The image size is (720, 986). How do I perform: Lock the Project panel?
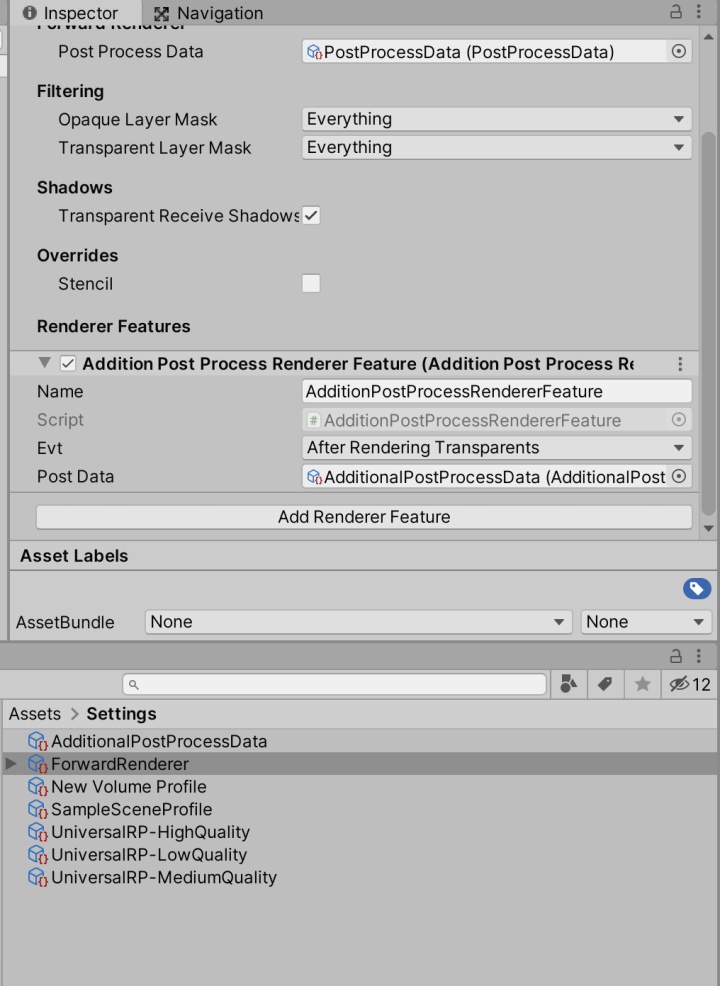pos(676,656)
